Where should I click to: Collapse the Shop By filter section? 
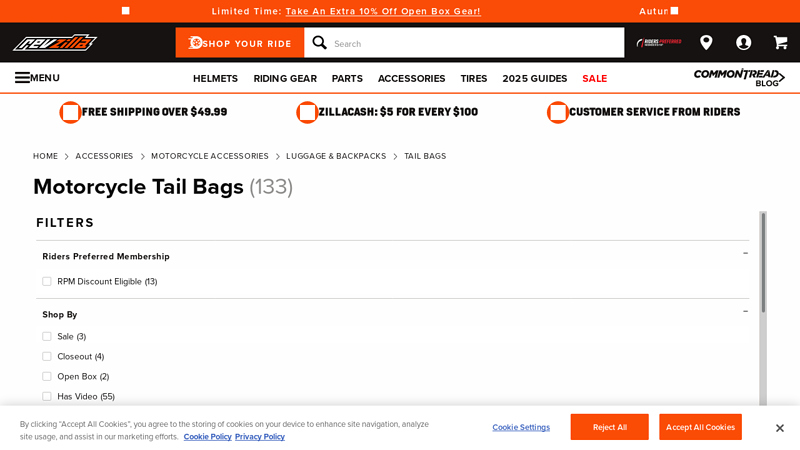click(745, 312)
